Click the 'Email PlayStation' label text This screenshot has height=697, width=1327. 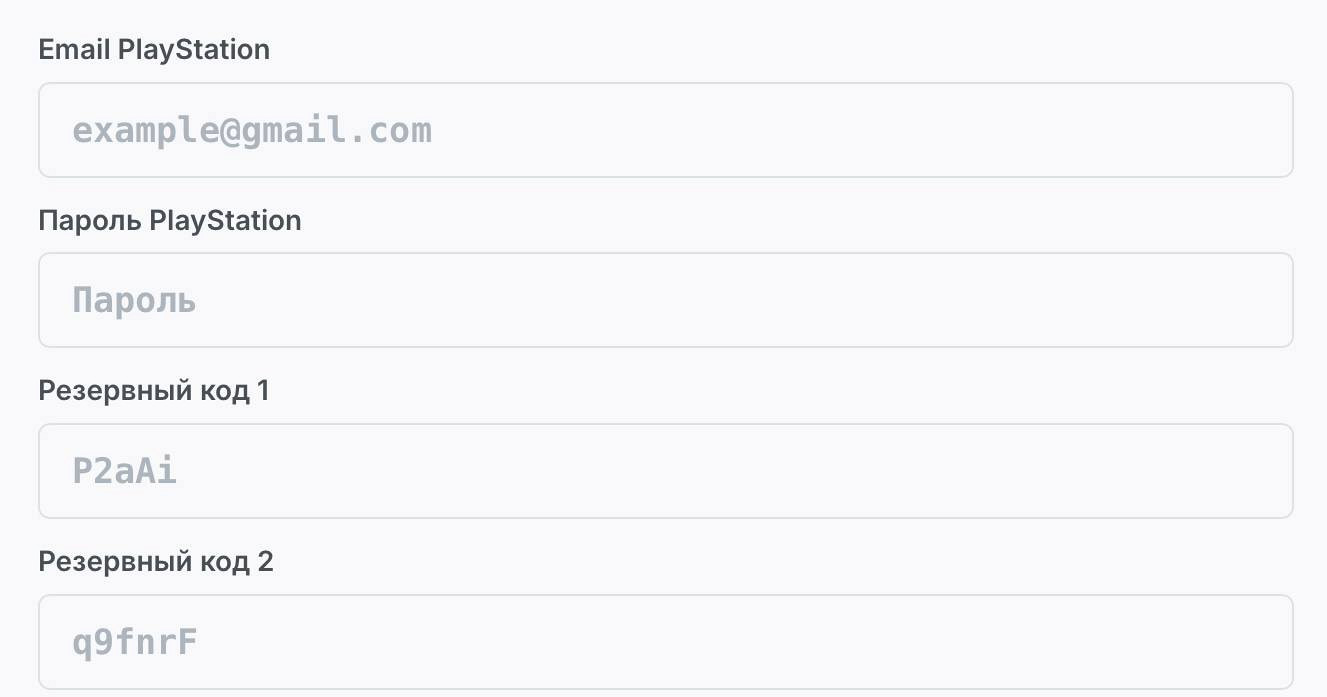pyautogui.click(x=154, y=50)
